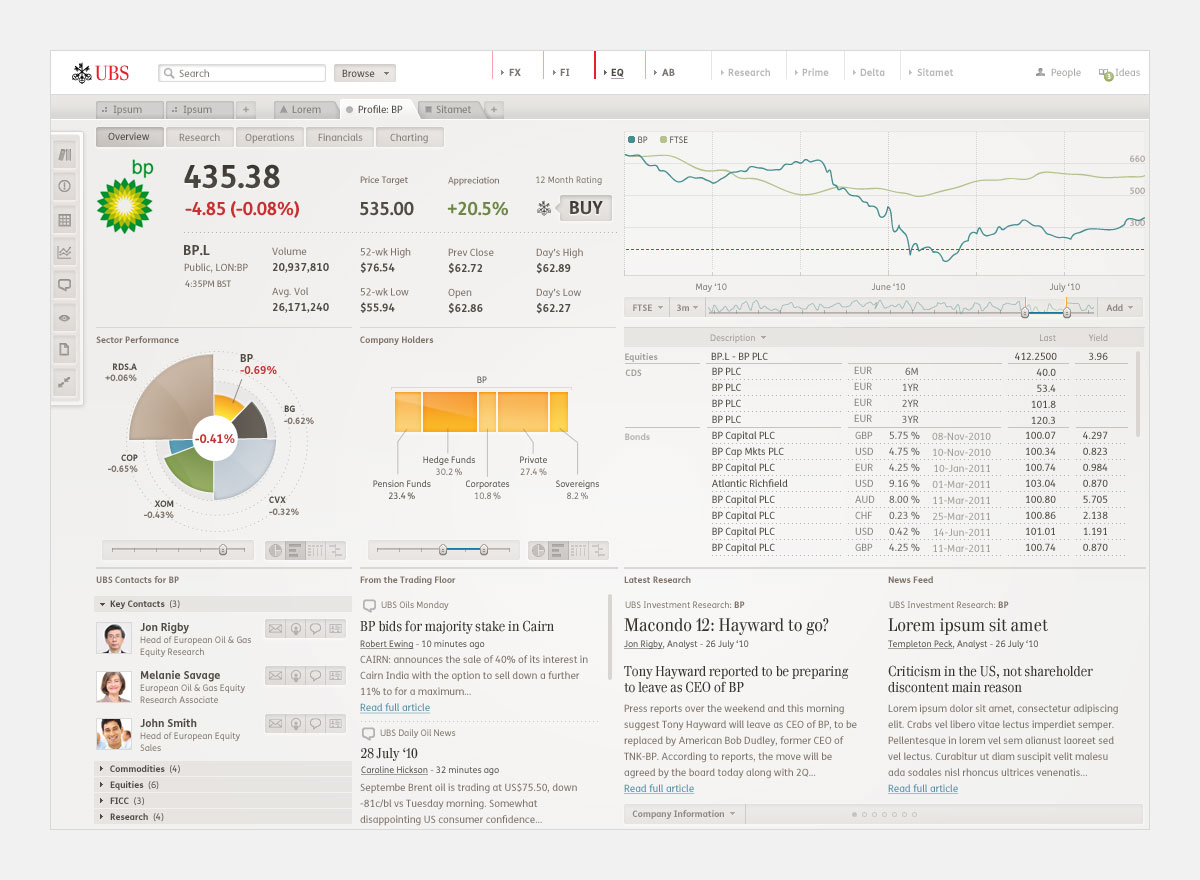Start chat with Jon Rigby

[x=315, y=628]
